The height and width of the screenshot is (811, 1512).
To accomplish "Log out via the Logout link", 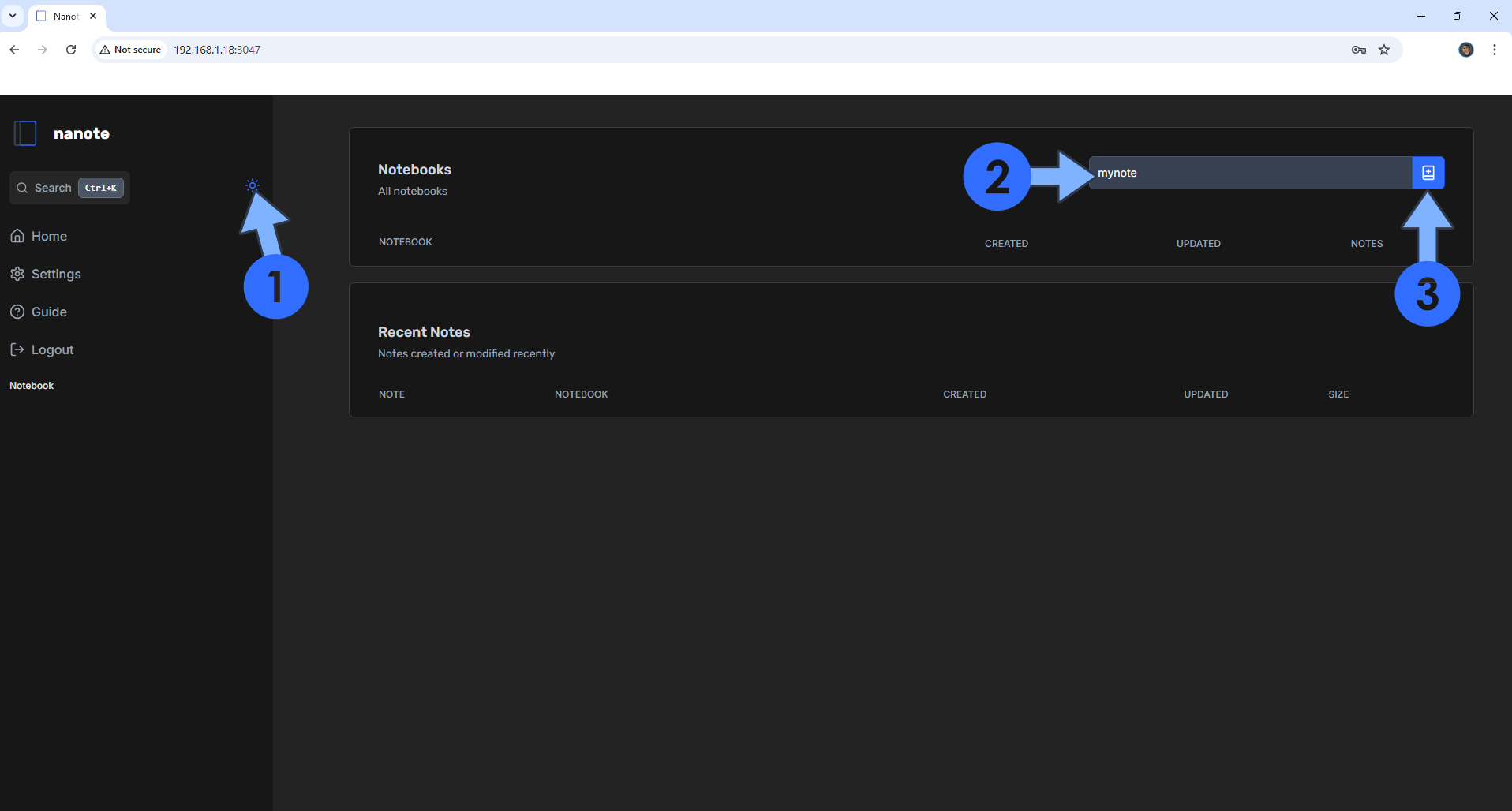I will click(42, 349).
